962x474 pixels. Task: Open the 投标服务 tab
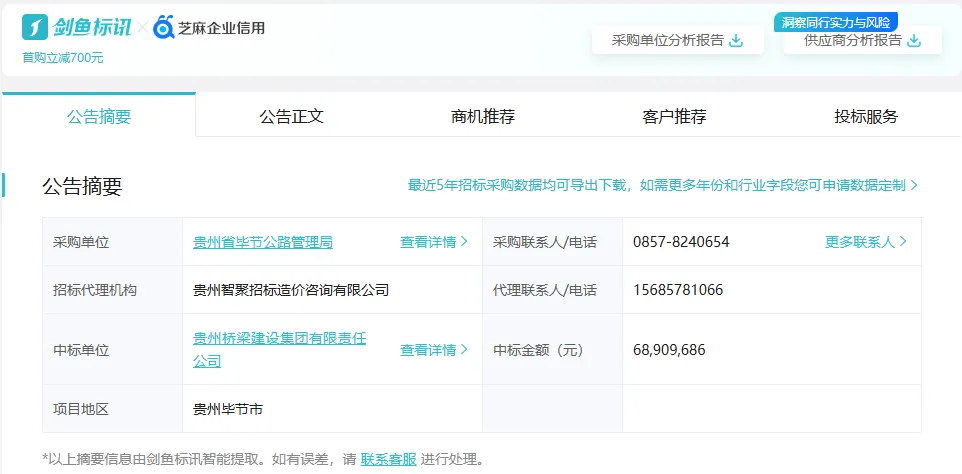[866, 116]
